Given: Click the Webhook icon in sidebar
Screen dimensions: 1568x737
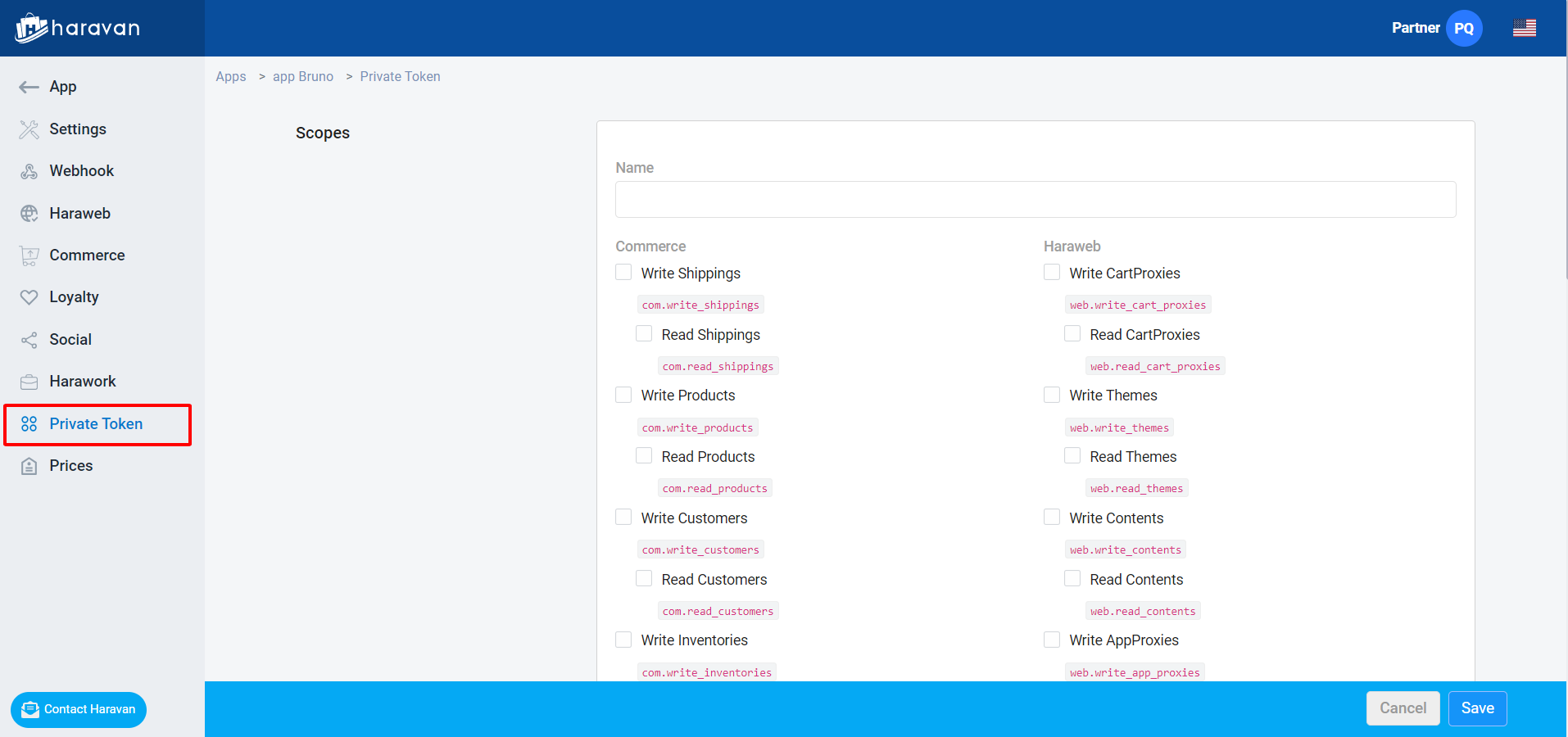Looking at the screenshot, I should tap(29, 171).
